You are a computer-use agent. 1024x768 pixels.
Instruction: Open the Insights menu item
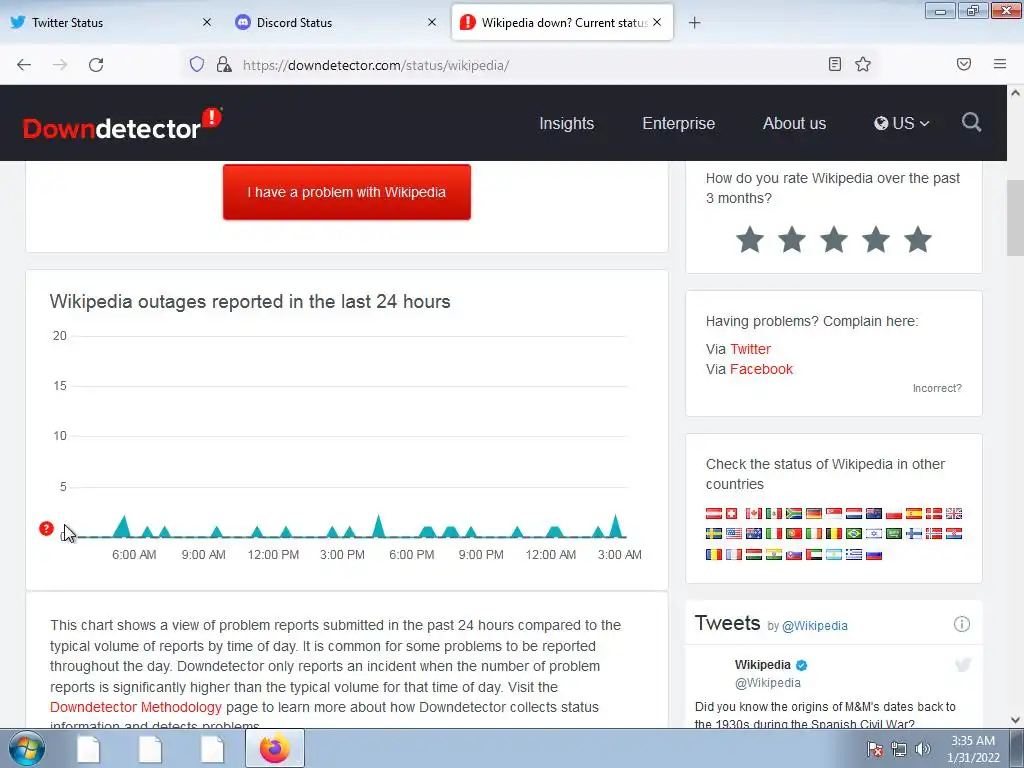[566, 123]
